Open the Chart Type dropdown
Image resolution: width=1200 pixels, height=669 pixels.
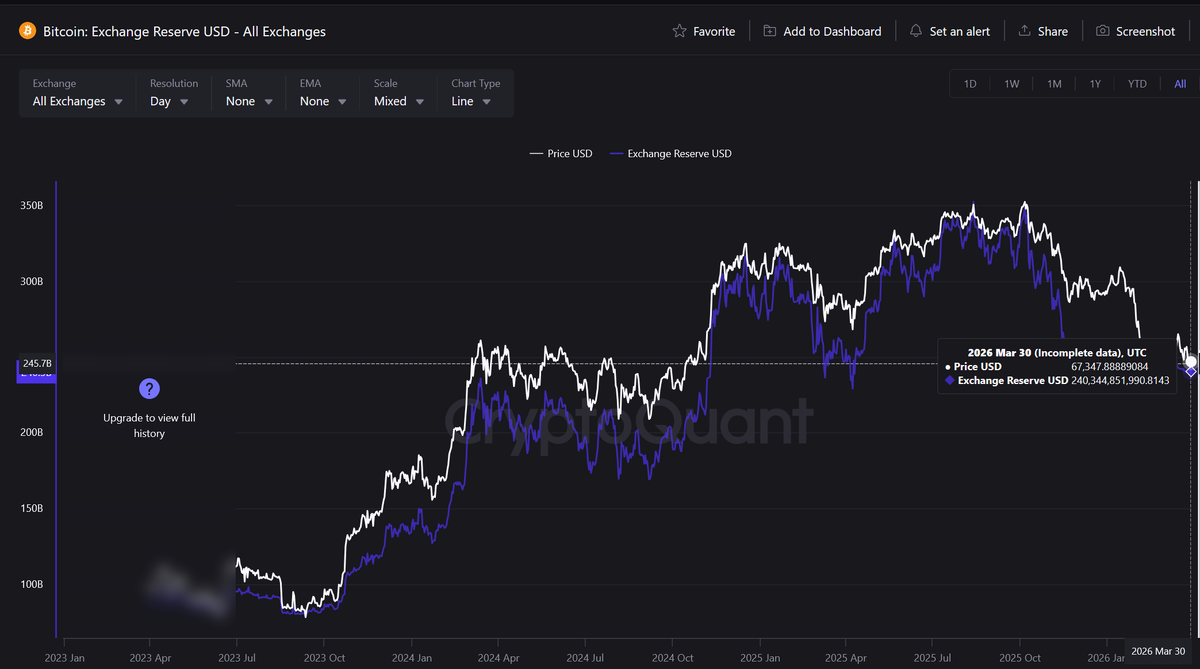(x=471, y=101)
